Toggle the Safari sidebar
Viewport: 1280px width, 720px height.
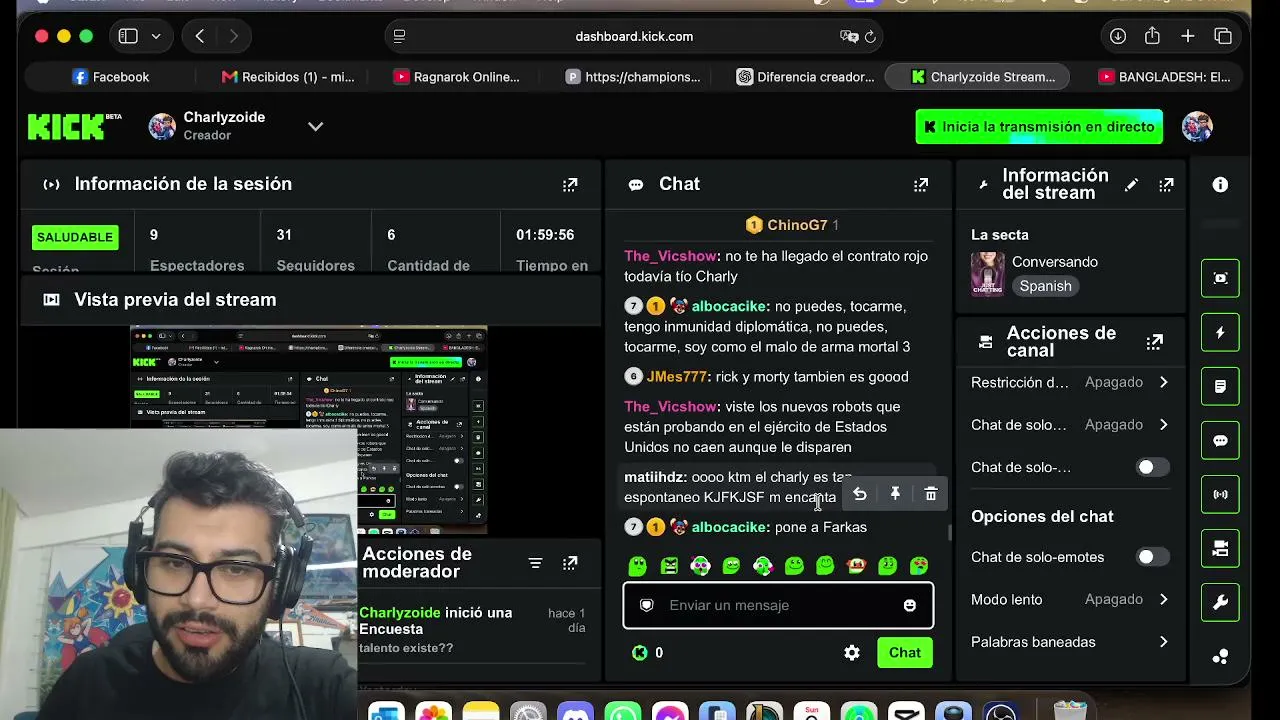128,36
